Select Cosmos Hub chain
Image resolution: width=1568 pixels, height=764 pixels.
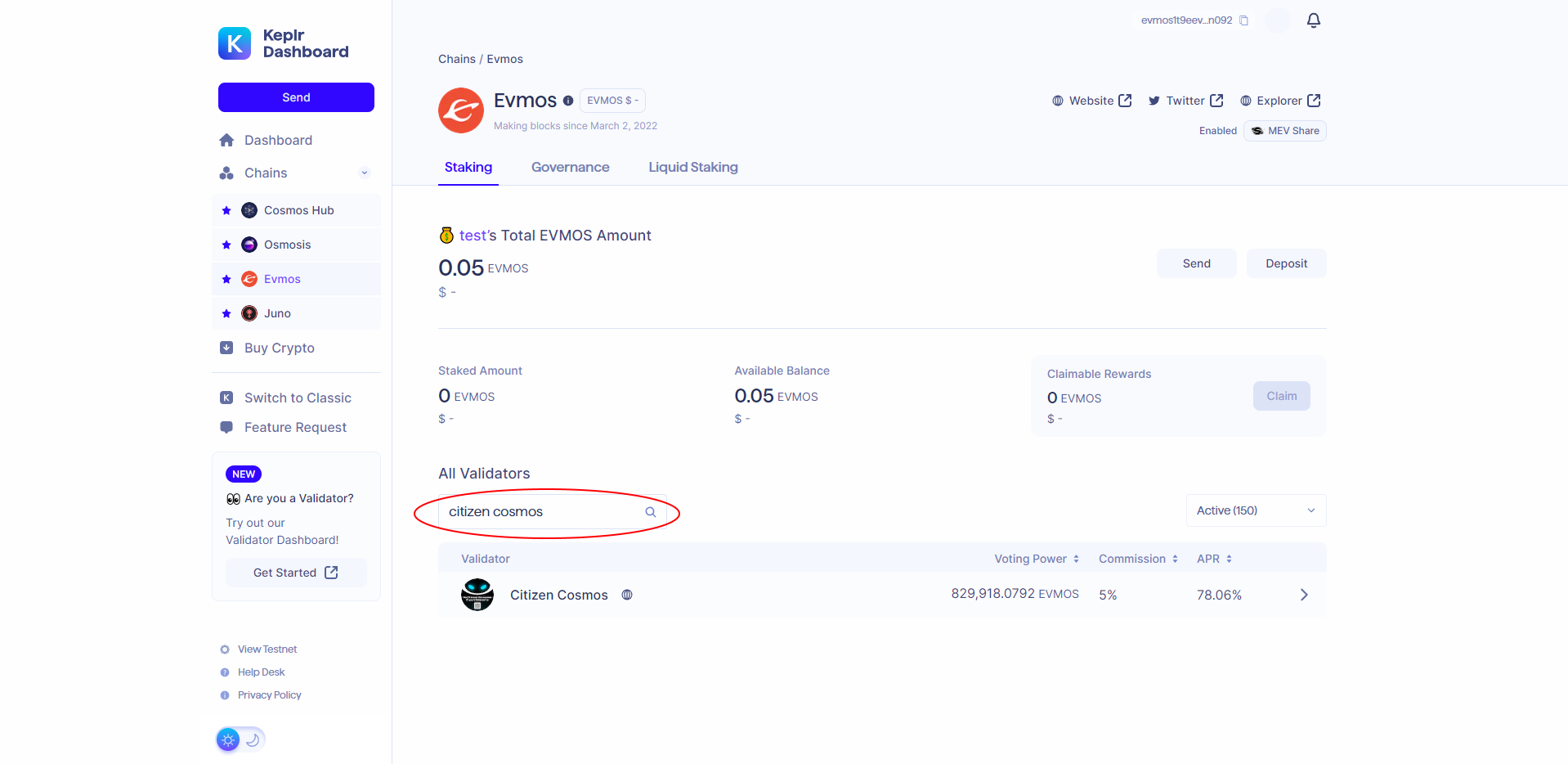tap(296, 210)
